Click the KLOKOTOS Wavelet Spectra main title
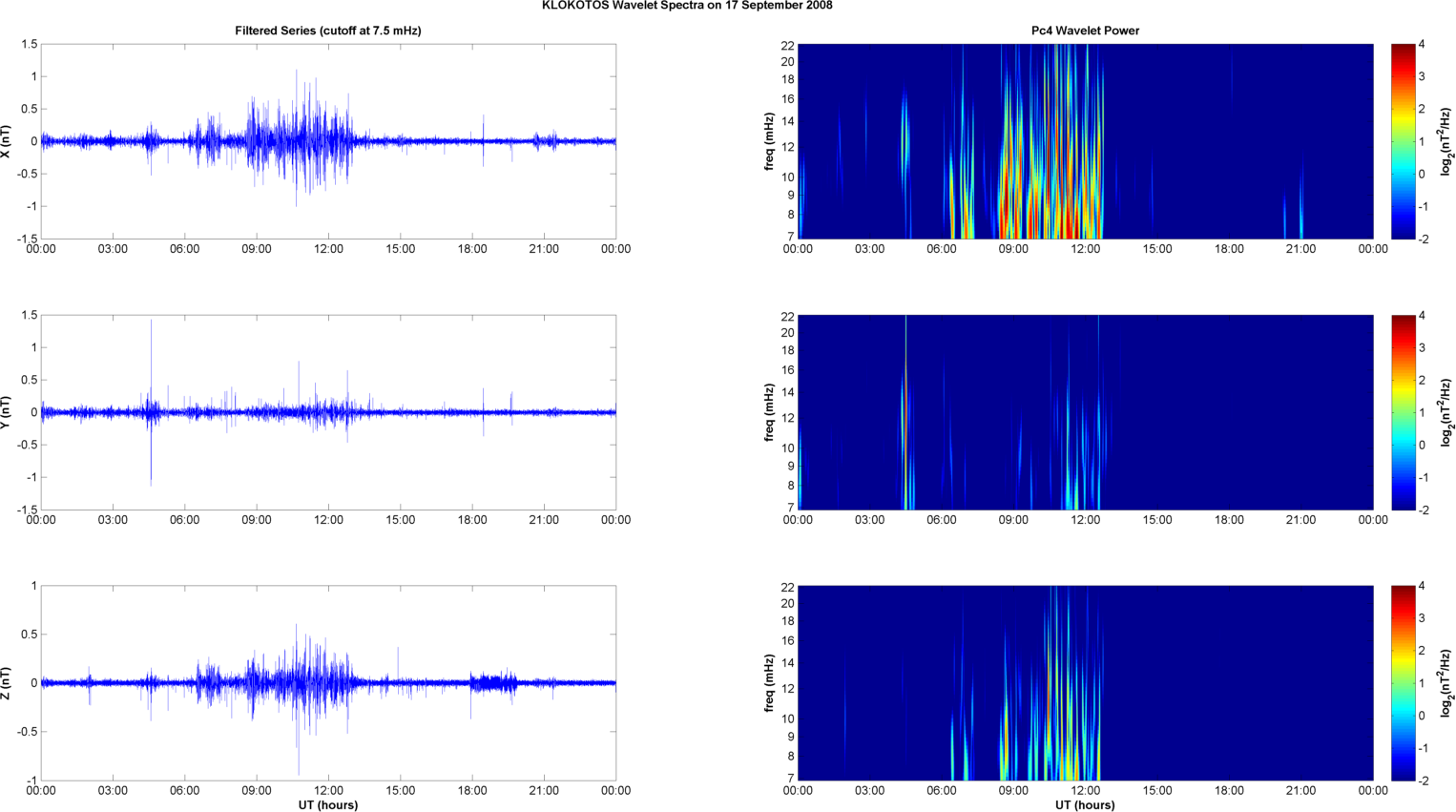1456x812 pixels. click(x=686, y=6)
